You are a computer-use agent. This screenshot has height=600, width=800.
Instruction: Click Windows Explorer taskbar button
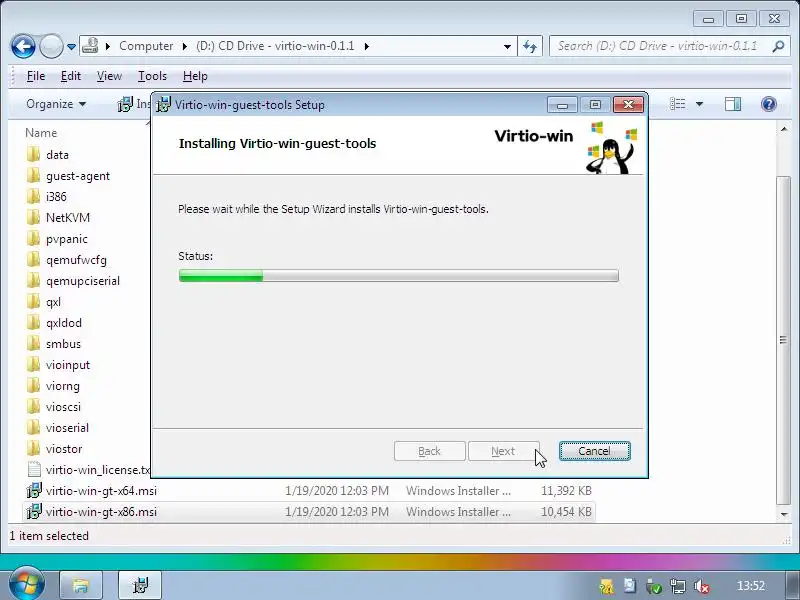click(81, 585)
